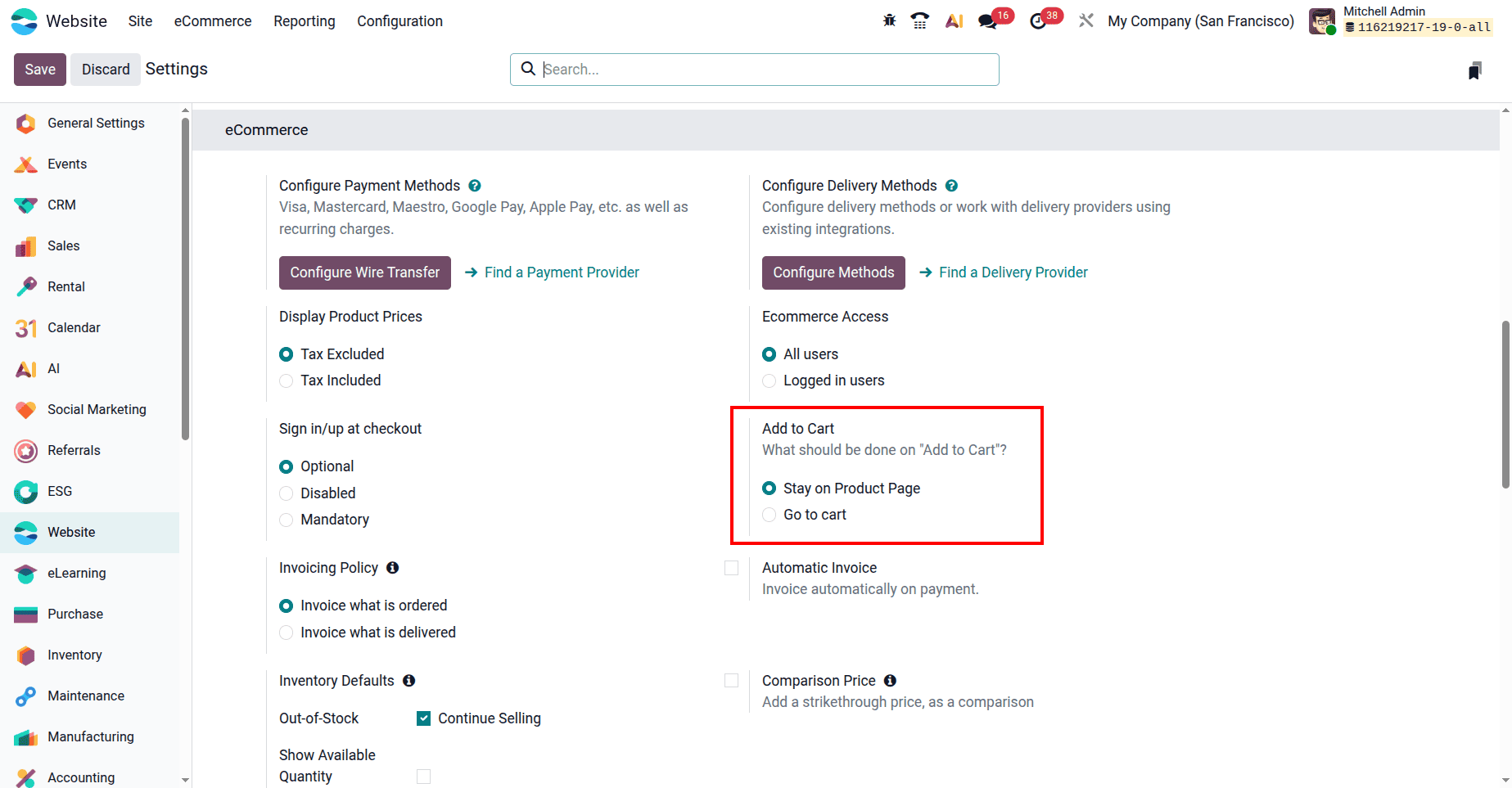
Task: Open My Company (San Francisco) switcher
Action: click(1201, 21)
